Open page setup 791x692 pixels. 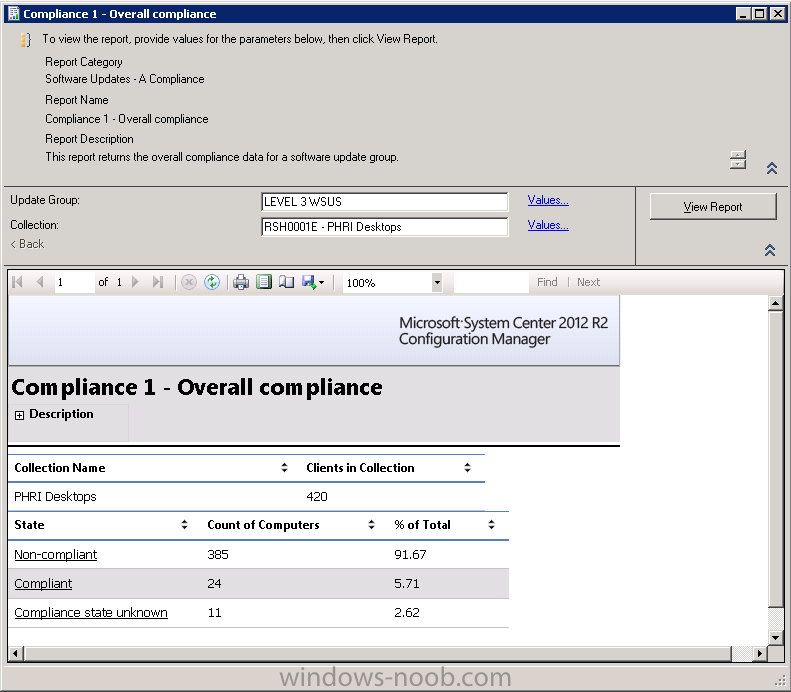[x=287, y=282]
